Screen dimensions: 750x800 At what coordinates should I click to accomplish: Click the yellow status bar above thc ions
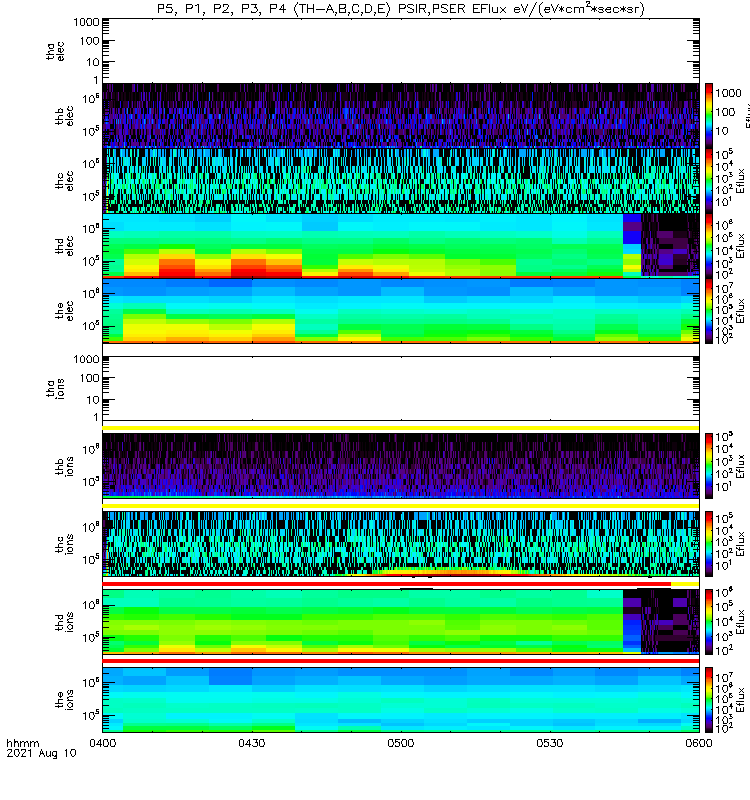401,506
